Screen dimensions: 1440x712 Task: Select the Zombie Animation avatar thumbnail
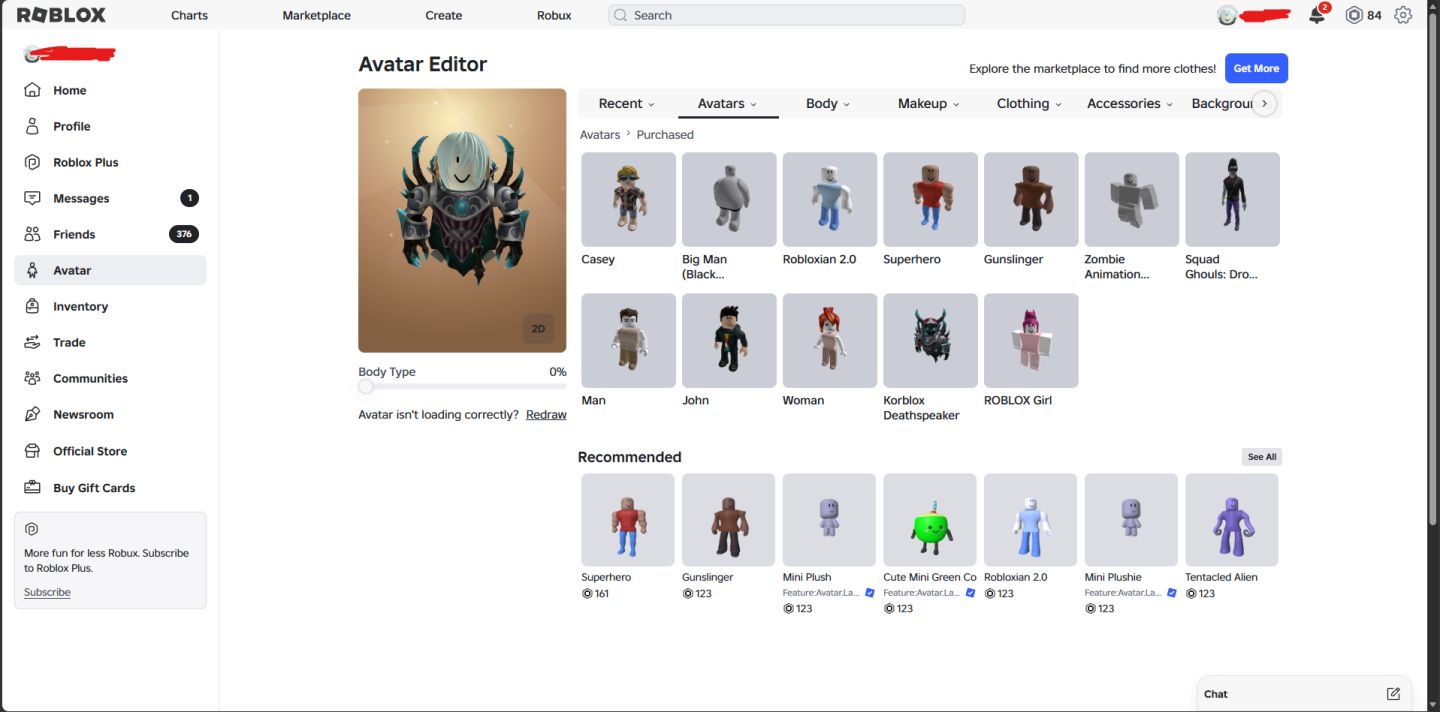(x=1132, y=199)
